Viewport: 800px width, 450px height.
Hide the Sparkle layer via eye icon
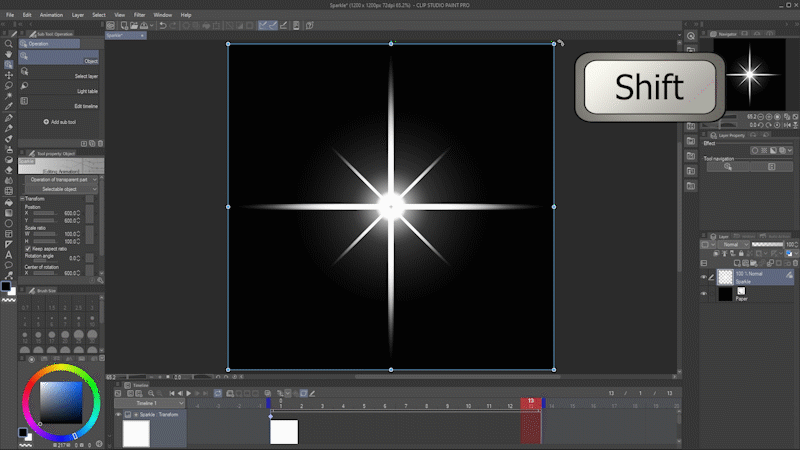(x=703, y=276)
